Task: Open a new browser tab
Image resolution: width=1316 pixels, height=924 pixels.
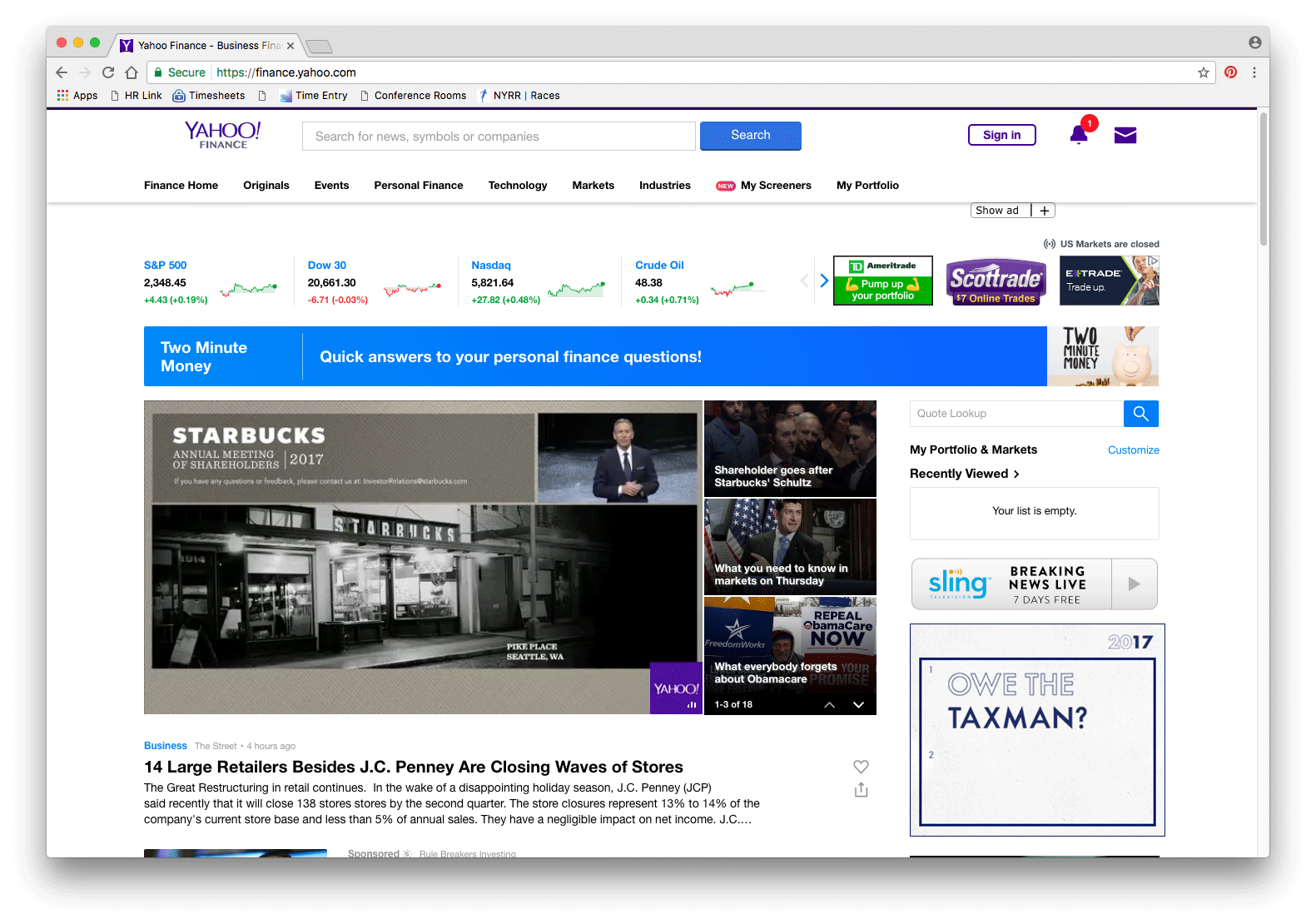Action: pyautogui.click(x=319, y=46)
